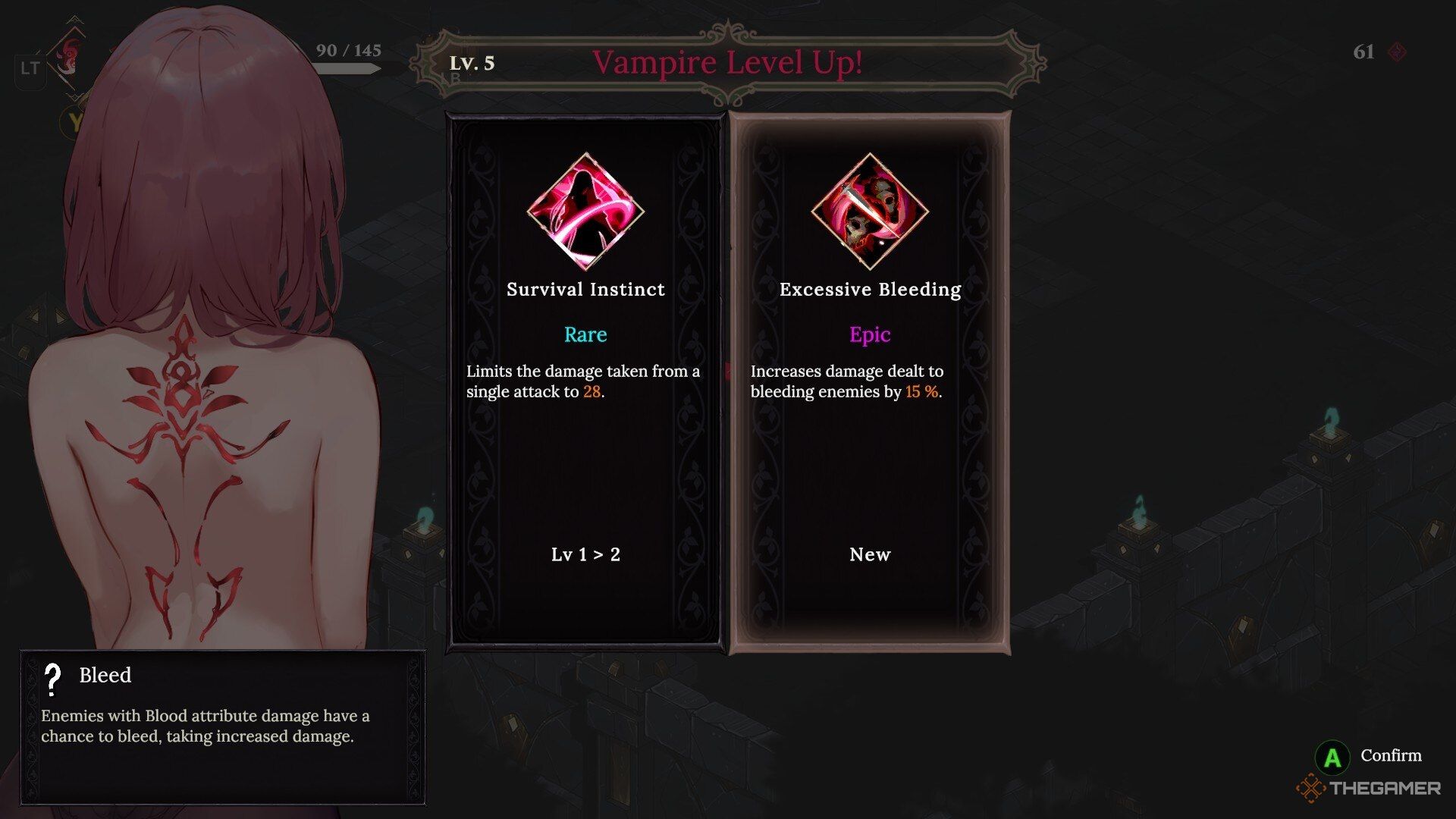Viewport: 1456px width, 819px height.
Task: Click the Confirm label
Action: click(x=1391, y=755)
